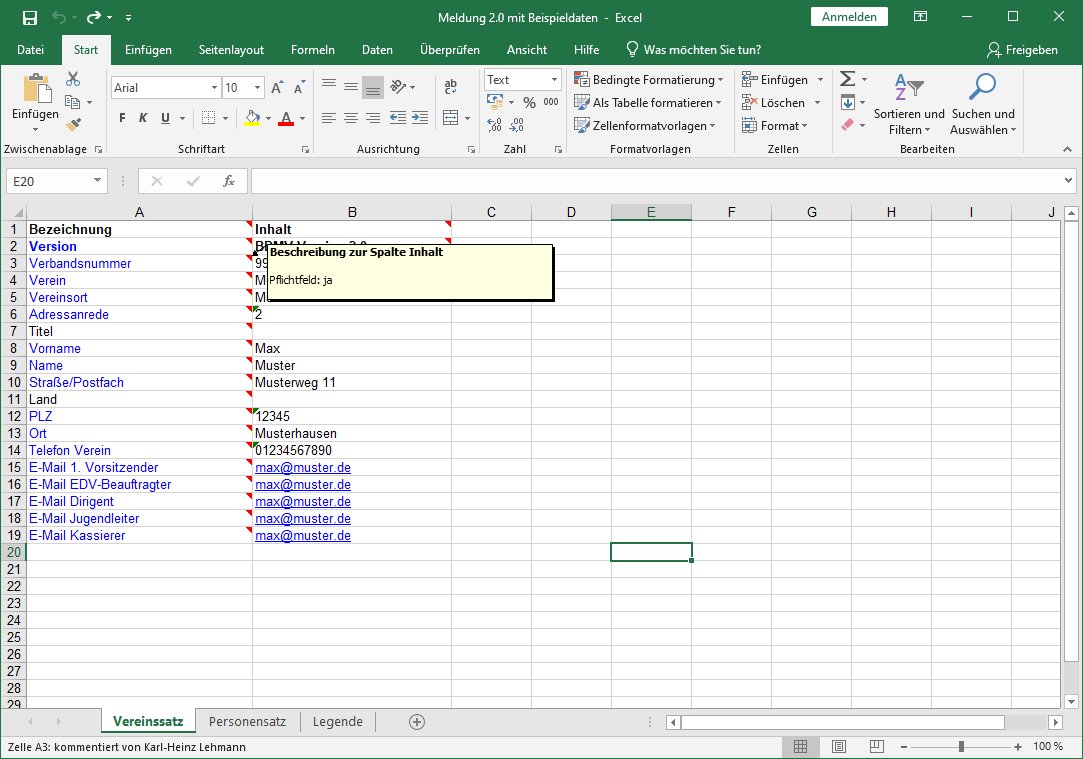This screenshot has width=1083, height=759.
Task: Open Insert Function via the fx icon
Action: tap(229, 182)
